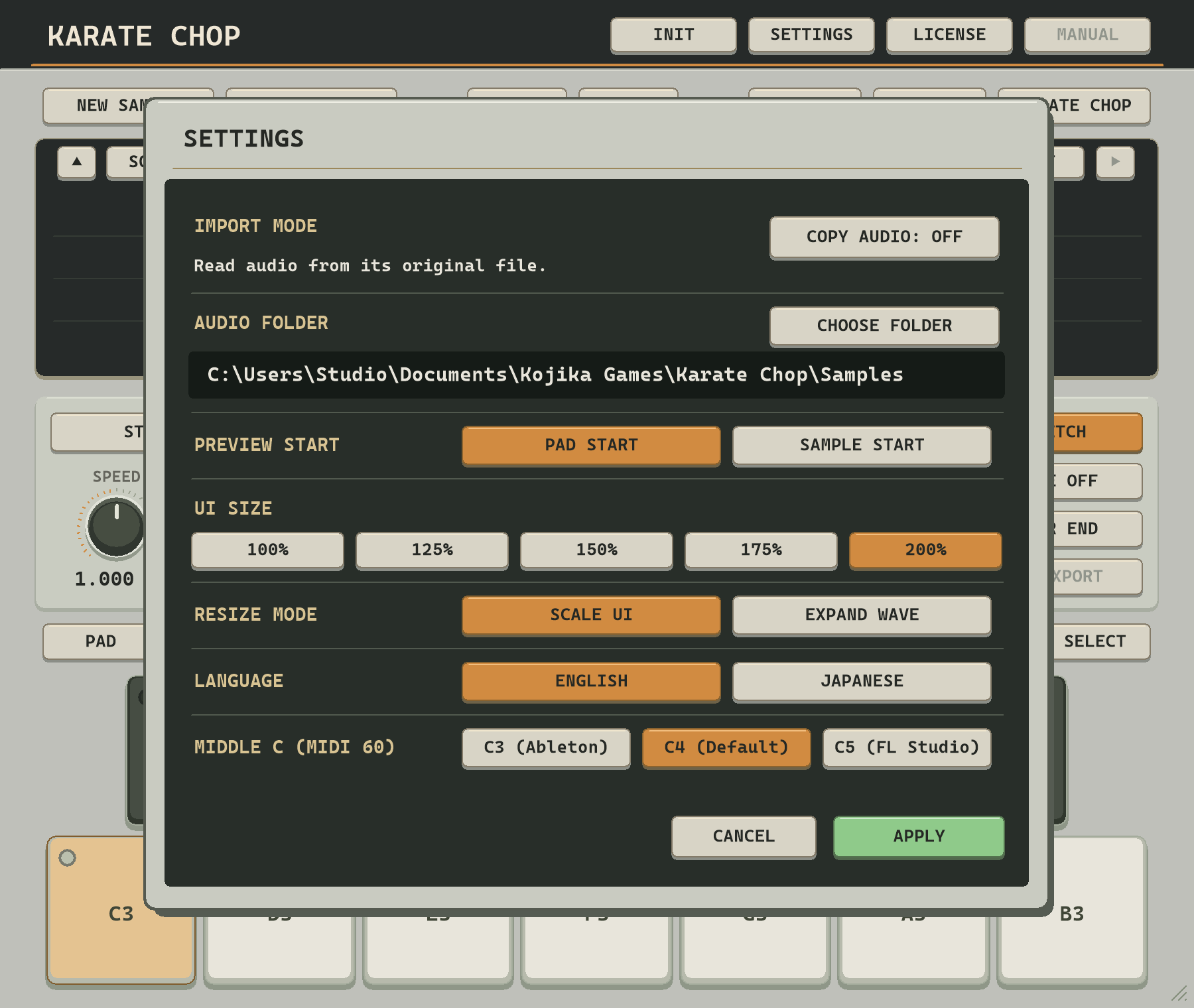The image size is (1194, 1008).
Task: Select Sample Start for preview start
Action: [862, 446]
